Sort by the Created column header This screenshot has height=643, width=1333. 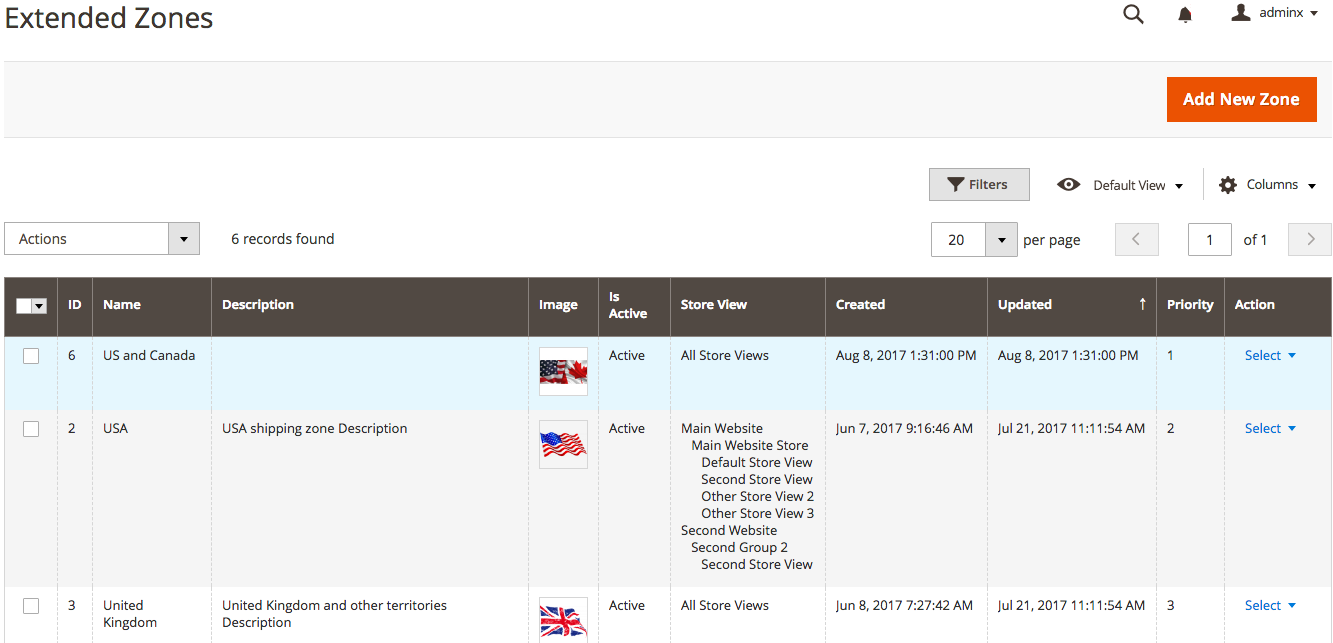(907, 305)
